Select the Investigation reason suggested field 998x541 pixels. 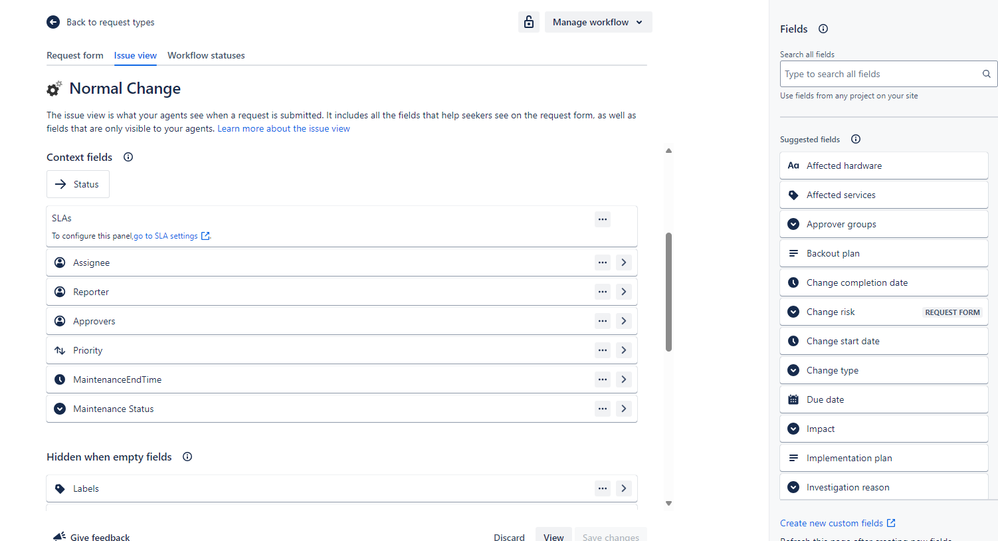pyautogui.click(x=883, y=487)
